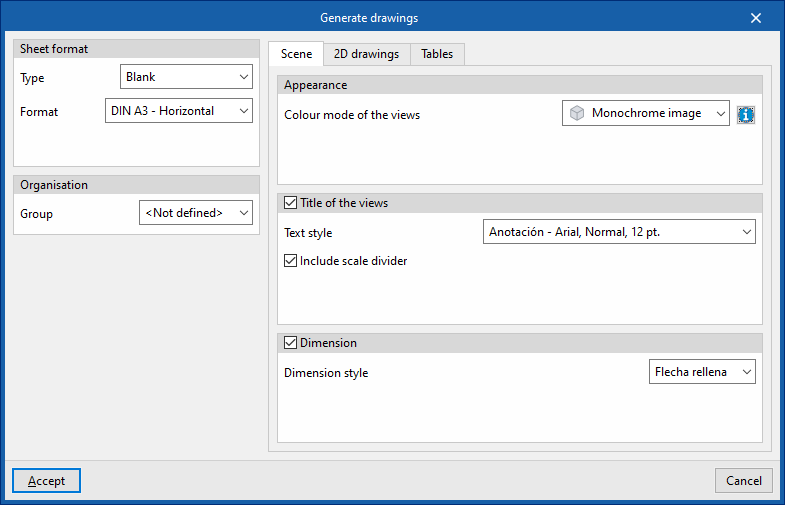The width and height of the screenshot is (785, 505).
Task: Click the cube icon in Monochrome image dropdown
Action: [577, 114]
